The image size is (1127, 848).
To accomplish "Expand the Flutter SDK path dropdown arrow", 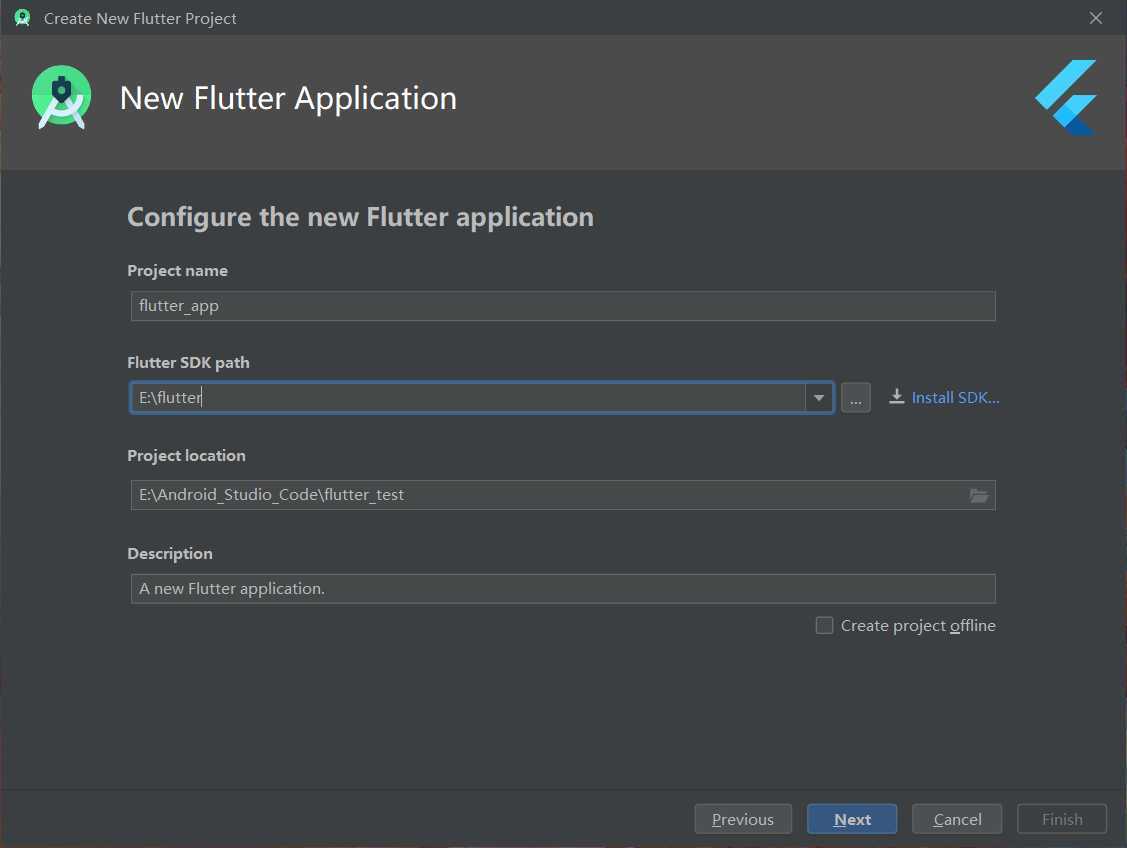I will pos(819,397).
